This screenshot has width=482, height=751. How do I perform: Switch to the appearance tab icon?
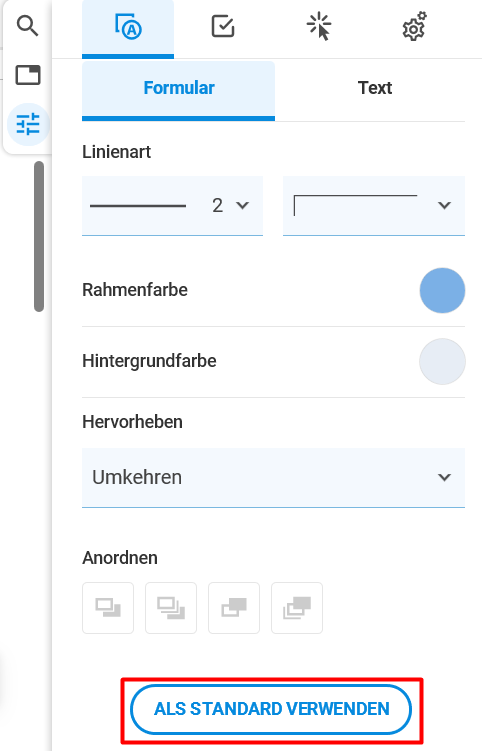tap(128, 28)
